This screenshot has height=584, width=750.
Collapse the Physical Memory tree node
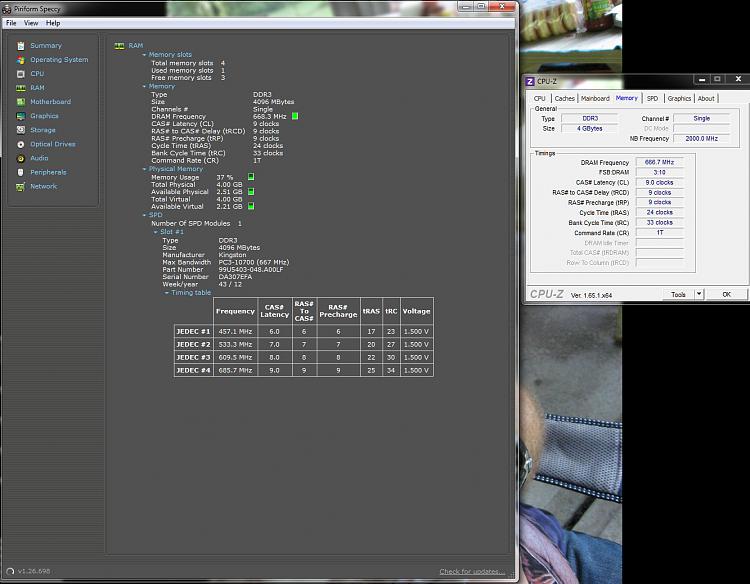[144, 169]
